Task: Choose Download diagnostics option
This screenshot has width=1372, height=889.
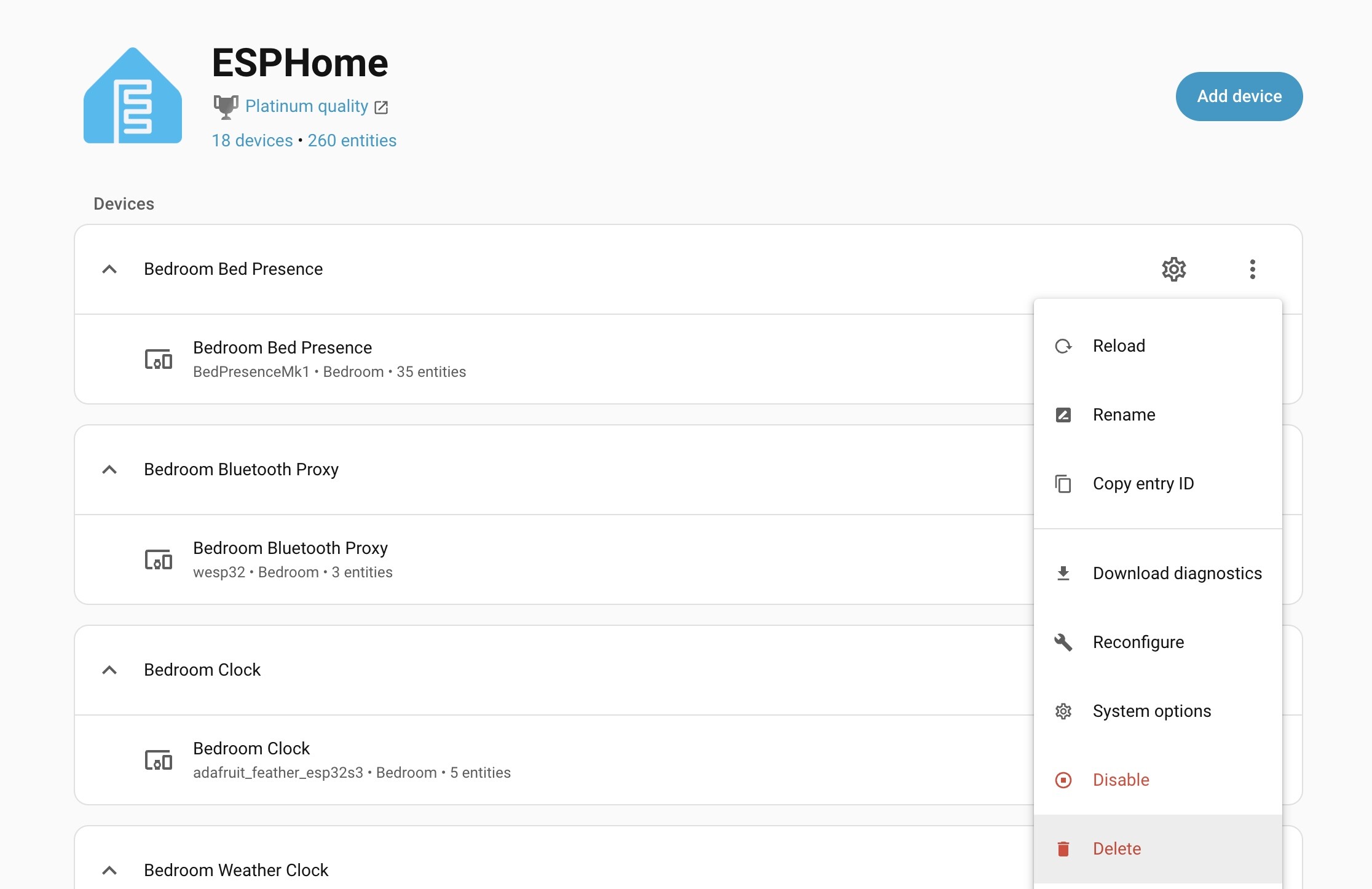Action: 1177,574
